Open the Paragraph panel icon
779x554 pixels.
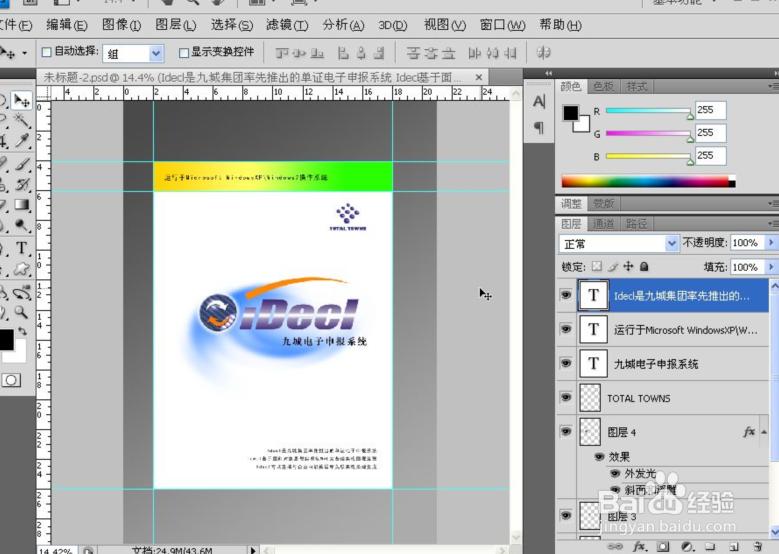[x=539, y=128]
